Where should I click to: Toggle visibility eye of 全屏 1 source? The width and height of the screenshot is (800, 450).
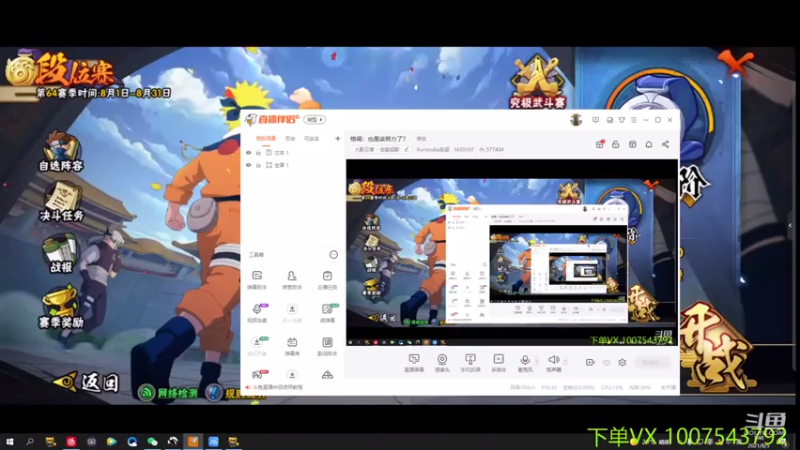click(x=248, y=165)
